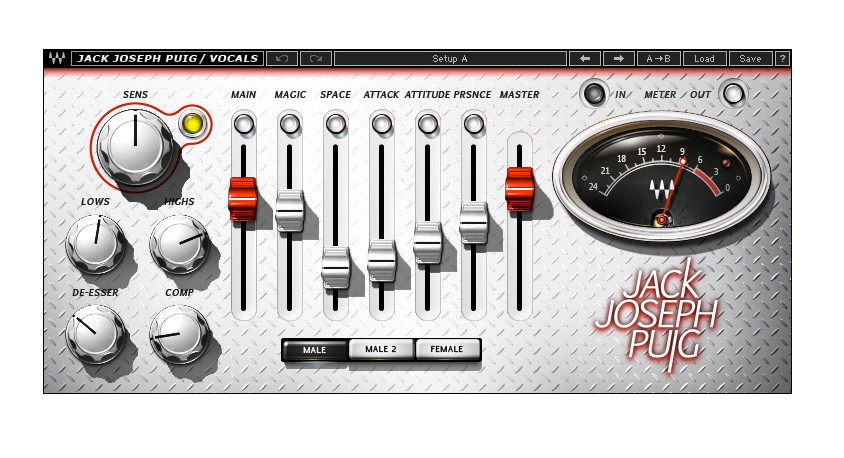The height and width of the screenshot is (458, 844).
Task: Click the Save button
Action: (750, 58)
